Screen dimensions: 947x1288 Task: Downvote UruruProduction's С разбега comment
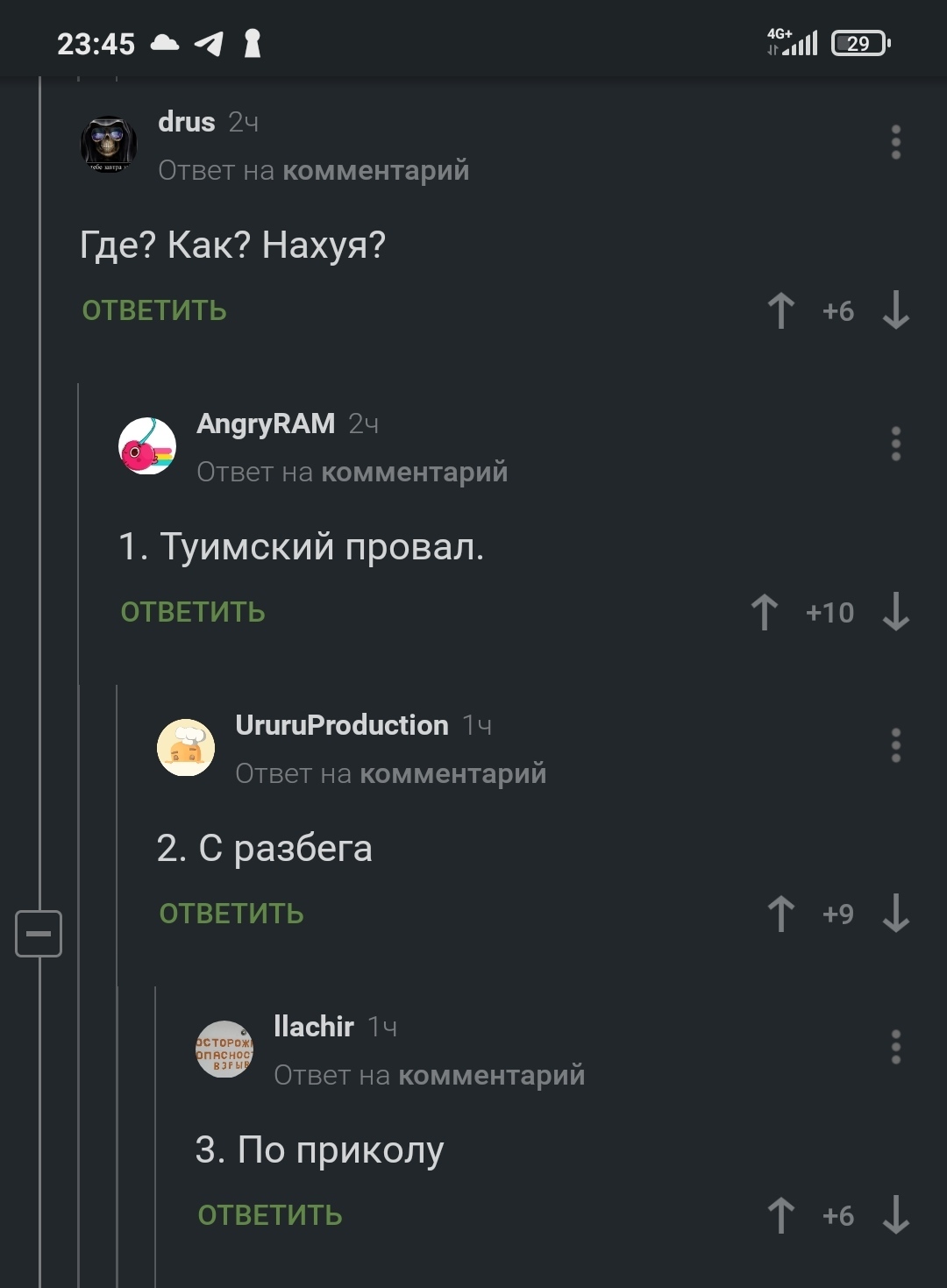(895, 914)
